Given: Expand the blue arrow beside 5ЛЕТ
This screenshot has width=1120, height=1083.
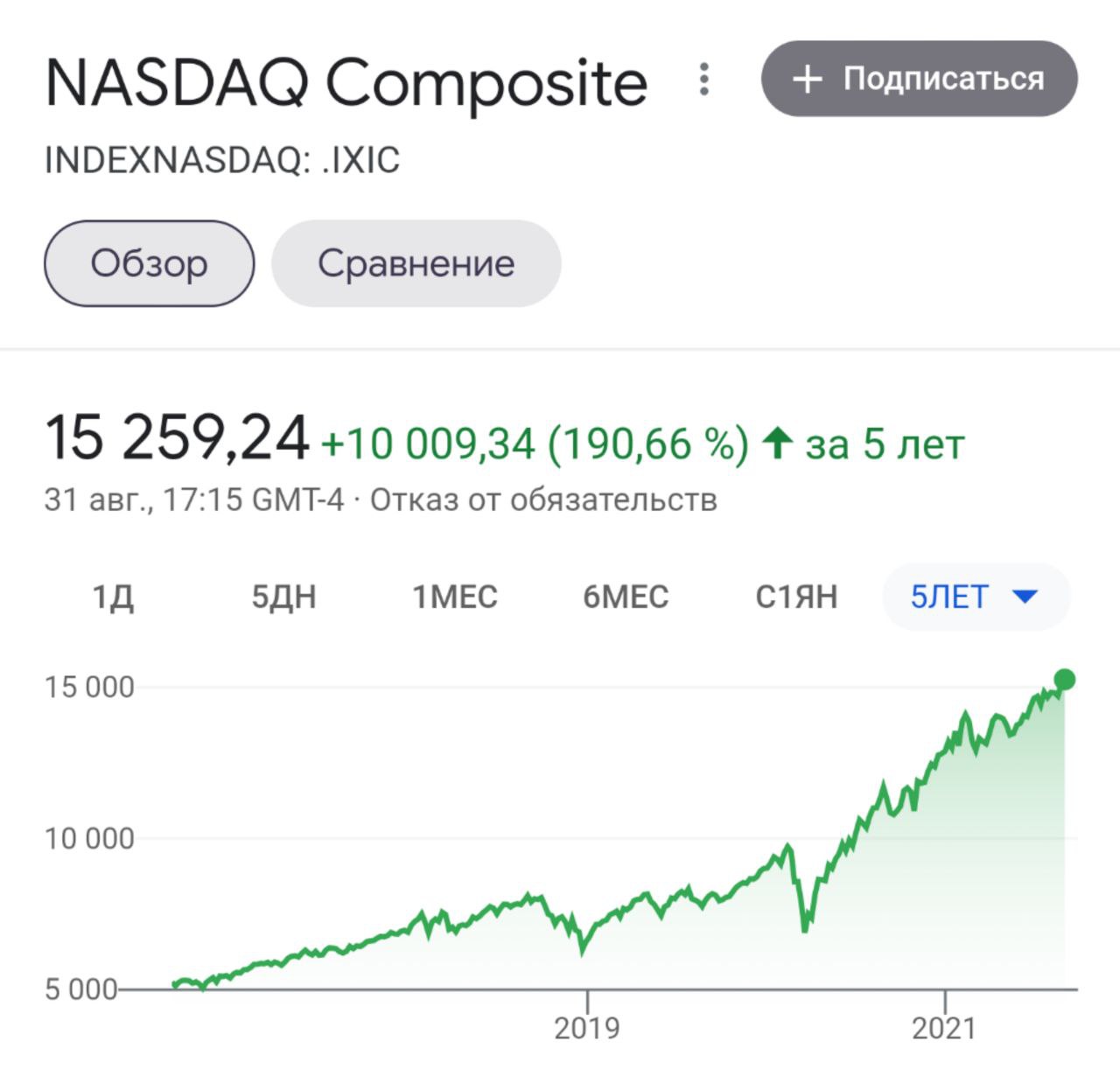Looking at the screenshot, I should coord(1024,597).
